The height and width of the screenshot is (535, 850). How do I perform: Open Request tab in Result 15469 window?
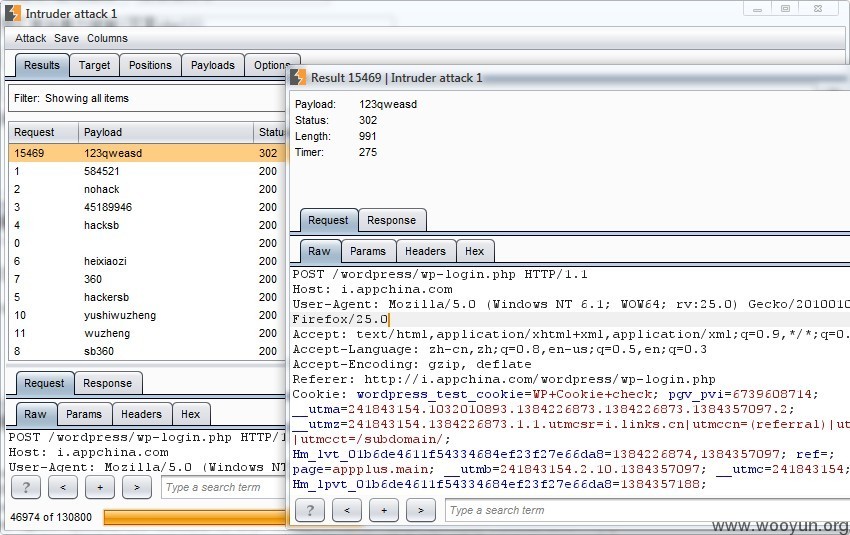click(328, 220)
